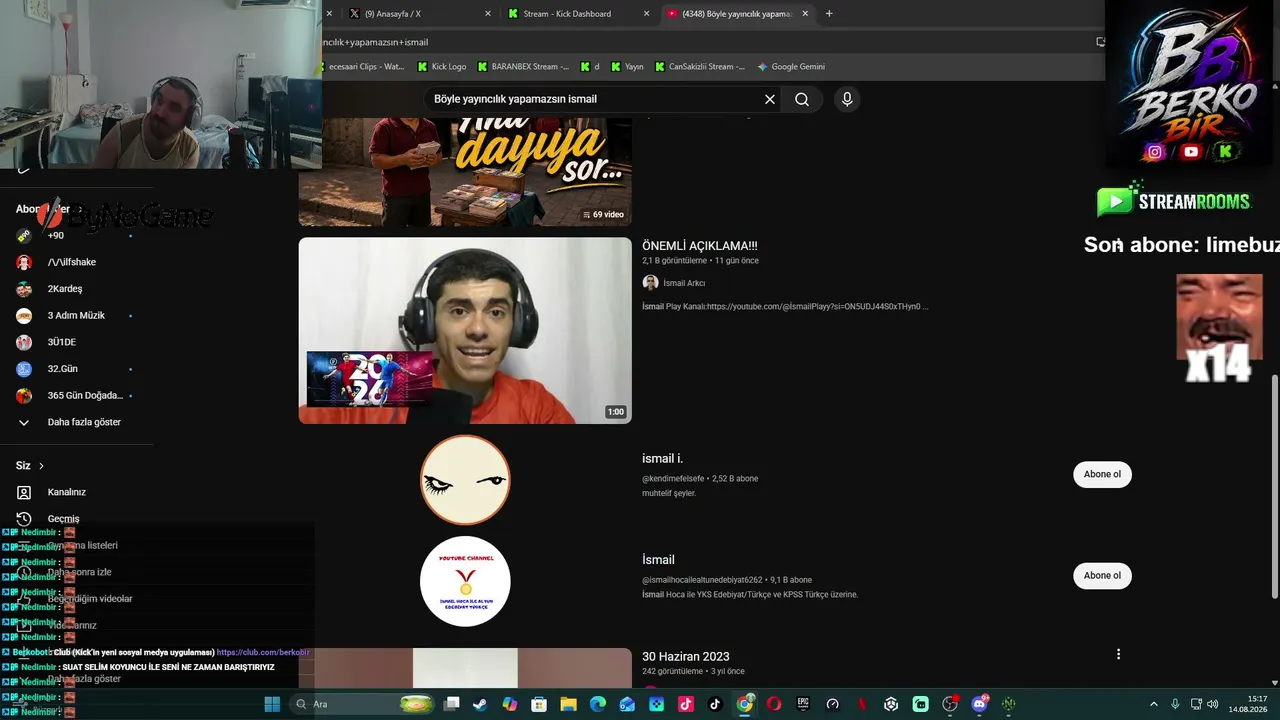Open the İsmail Hoca channel avatar
The height and width of the screenshot is (720, 1280).
coord(465,581)
